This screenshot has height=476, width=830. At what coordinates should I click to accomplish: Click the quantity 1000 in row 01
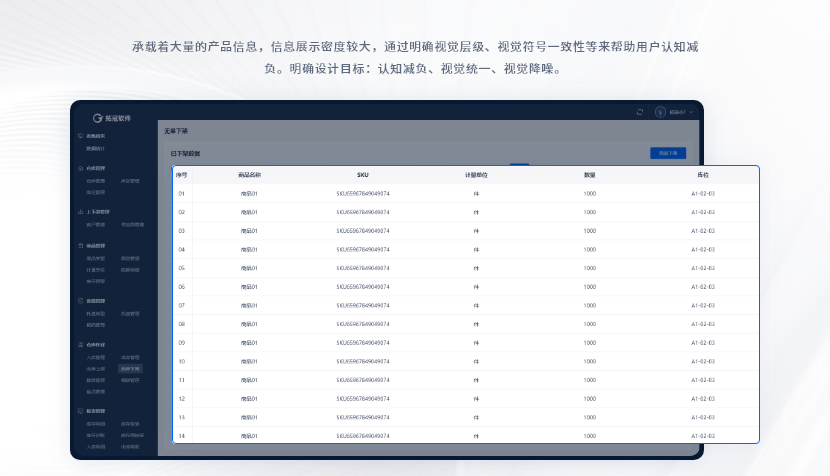[x=590, y=194]
